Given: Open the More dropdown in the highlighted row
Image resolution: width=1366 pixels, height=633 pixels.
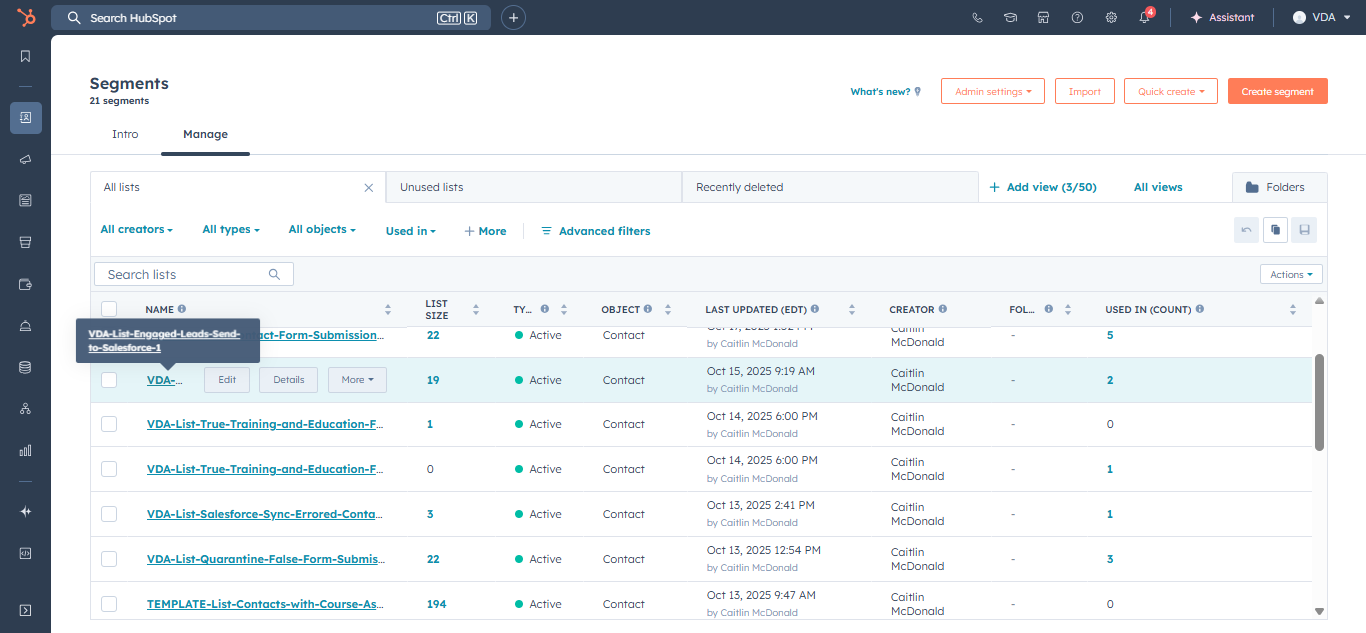Looking at the screenshot, I should pyautogui.click(x=357, y=380).
